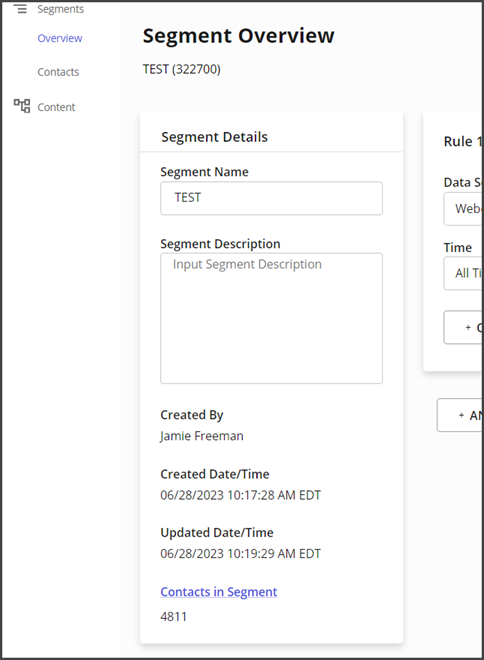Image resolution: width=484 pixels, height=660 pixels.
Task: Select the Segment Details card header
Action: (x=214, y=137)
